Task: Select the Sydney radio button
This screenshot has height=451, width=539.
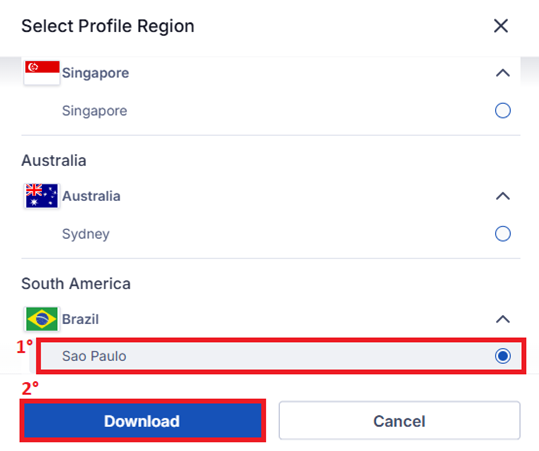Action: click(x=503, y=234)
